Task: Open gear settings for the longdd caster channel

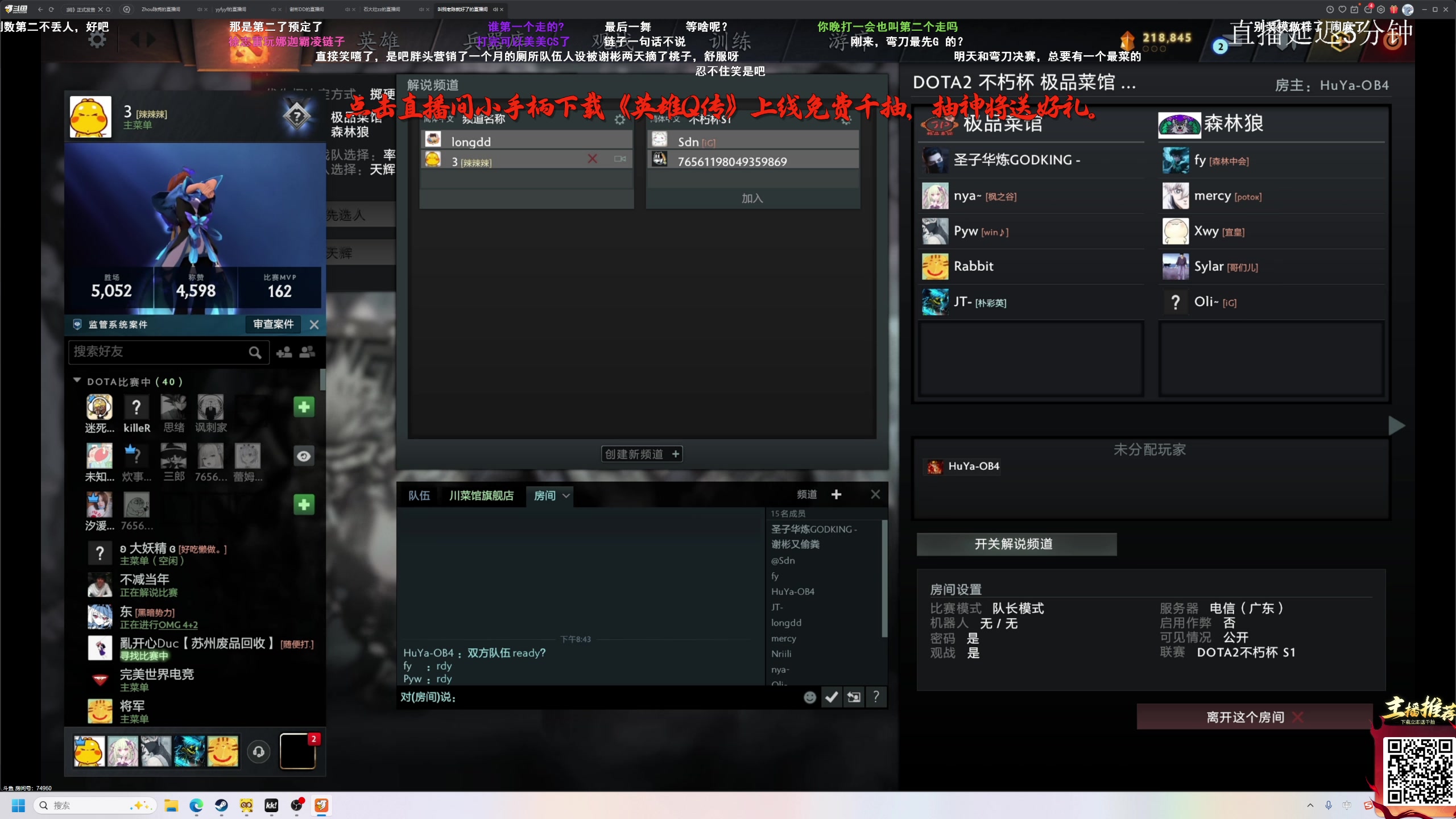Action: click(620, 119)
